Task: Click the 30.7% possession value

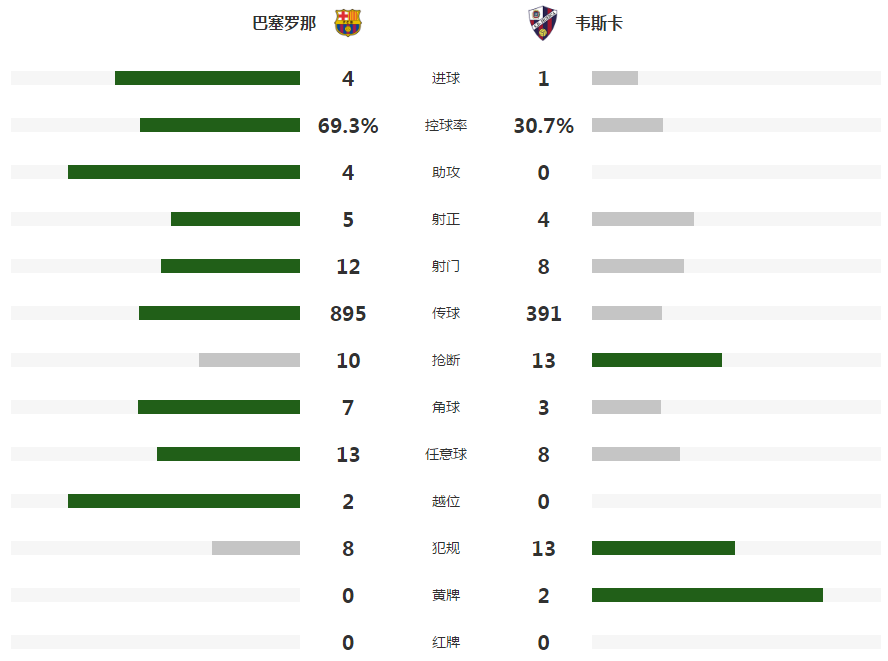Action: point(544,125)
